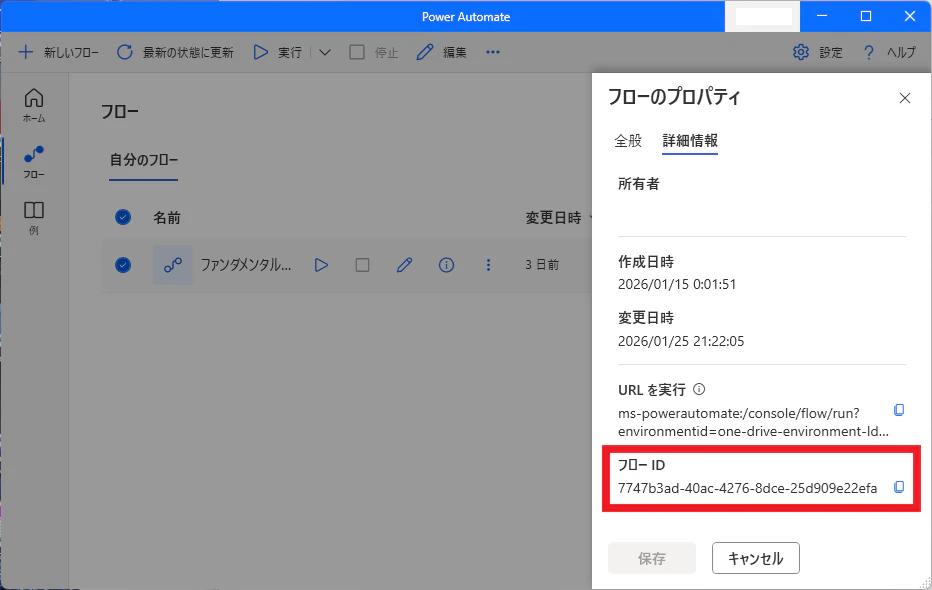
Task: Switch to the 詳細情報 tab
Action: point(690,141)
